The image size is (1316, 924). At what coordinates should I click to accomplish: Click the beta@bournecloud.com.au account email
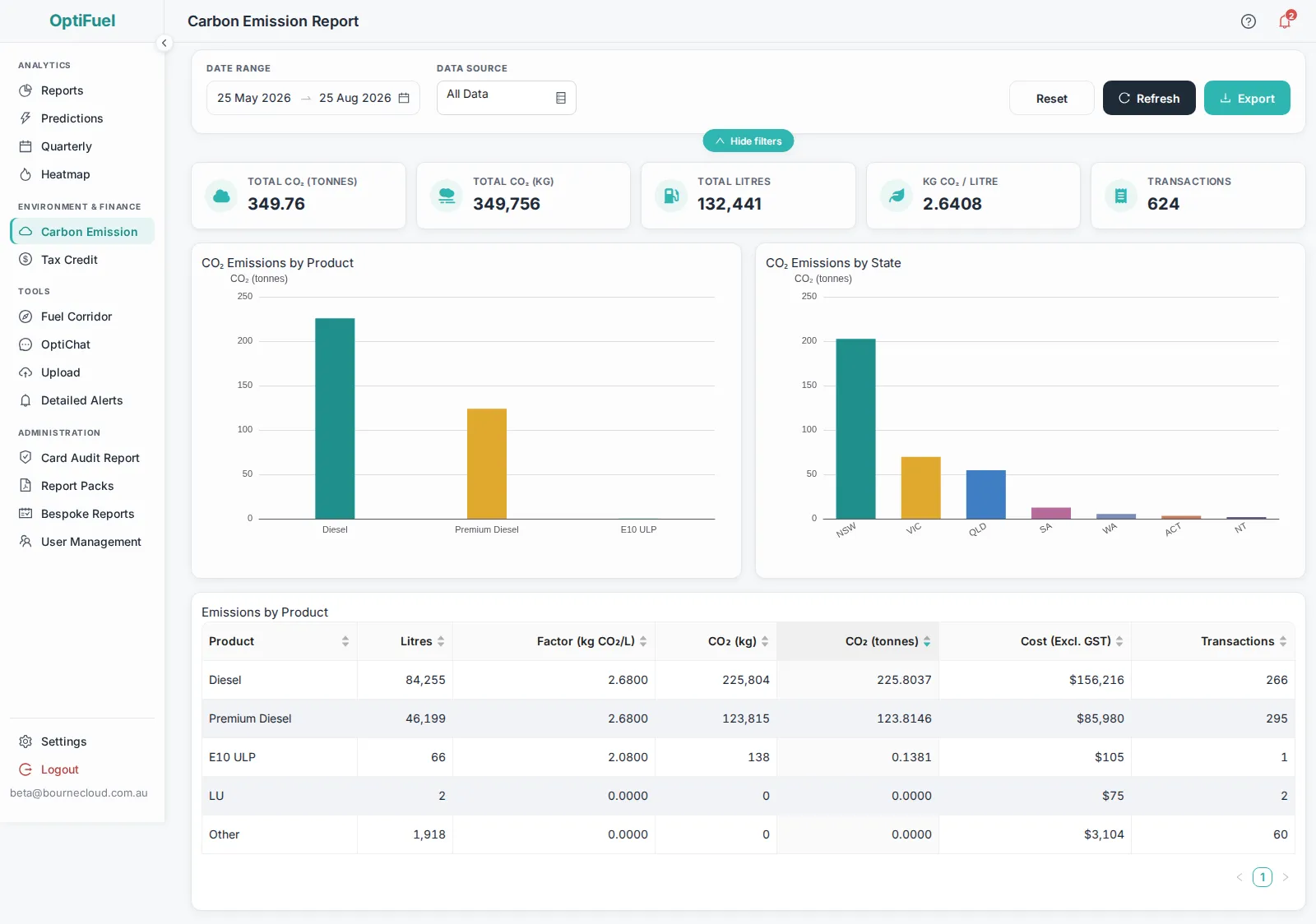79,793
